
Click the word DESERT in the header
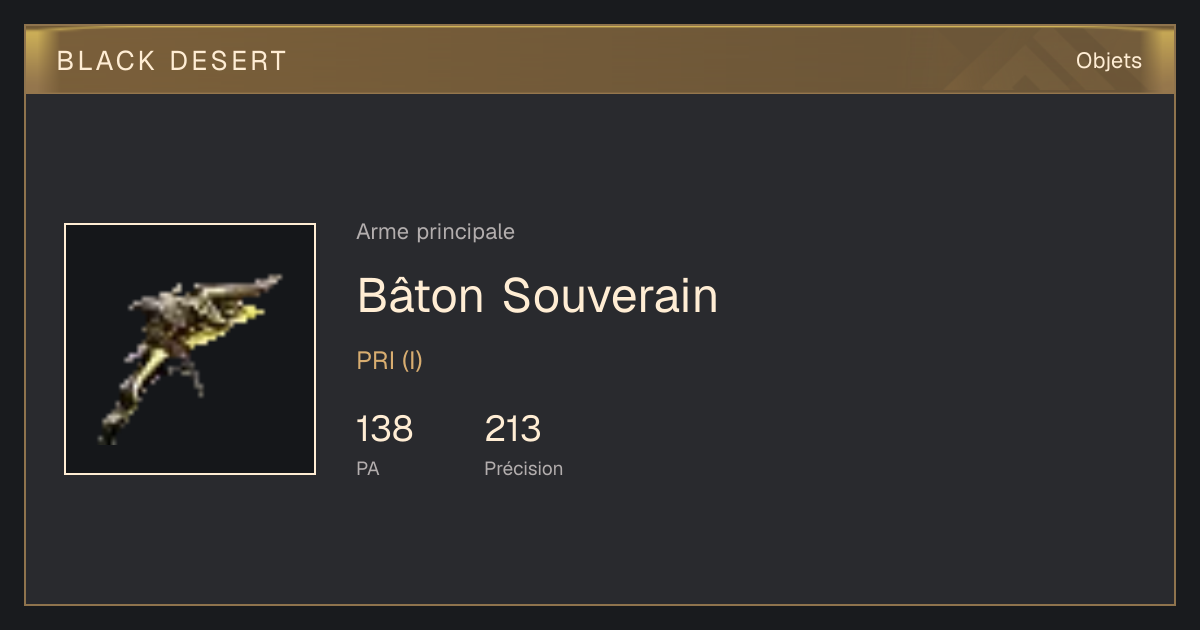click(x=229, y=61)
